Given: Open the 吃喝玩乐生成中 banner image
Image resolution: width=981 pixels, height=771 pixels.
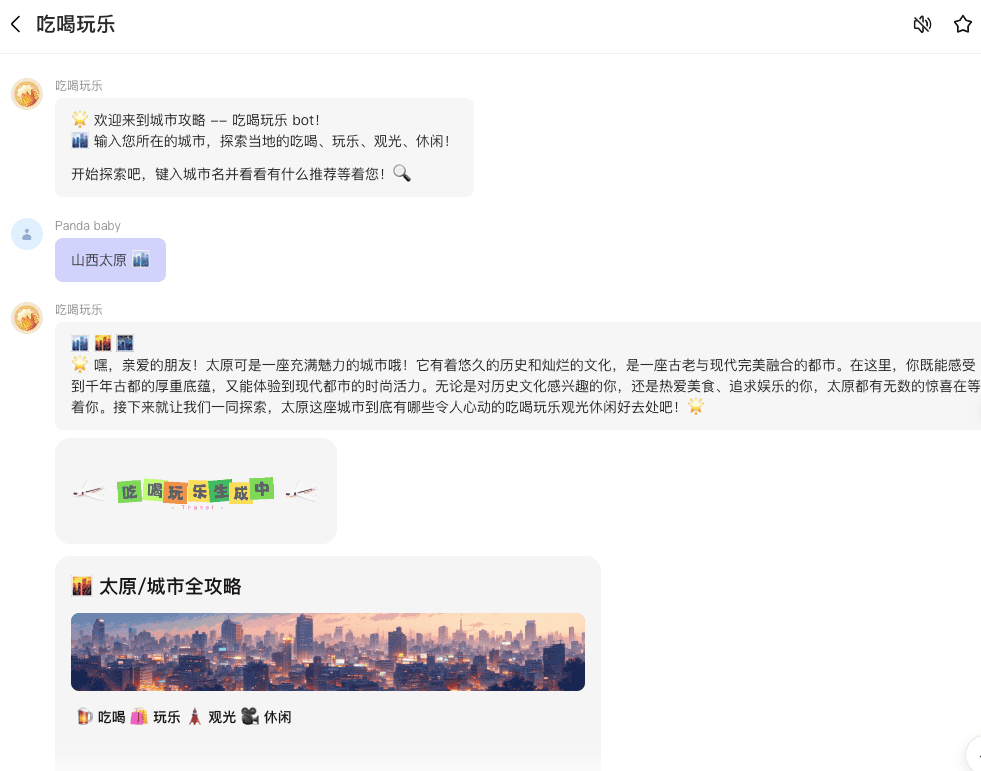Looking at the screenshot, I should pos(195,491).
